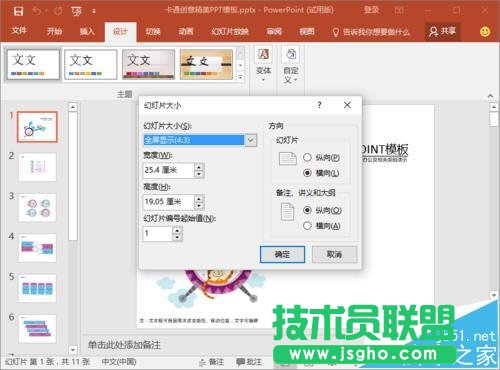Select slide 5 thumbnail in panel
500x370 pixels.
coord(37,288)
